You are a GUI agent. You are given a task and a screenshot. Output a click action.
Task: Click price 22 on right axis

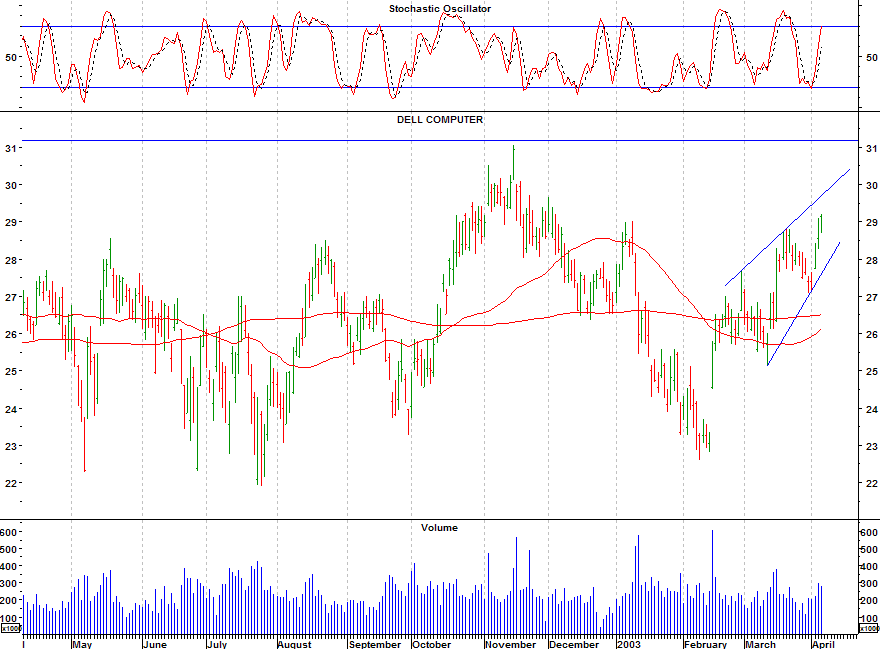pos(872,483)
